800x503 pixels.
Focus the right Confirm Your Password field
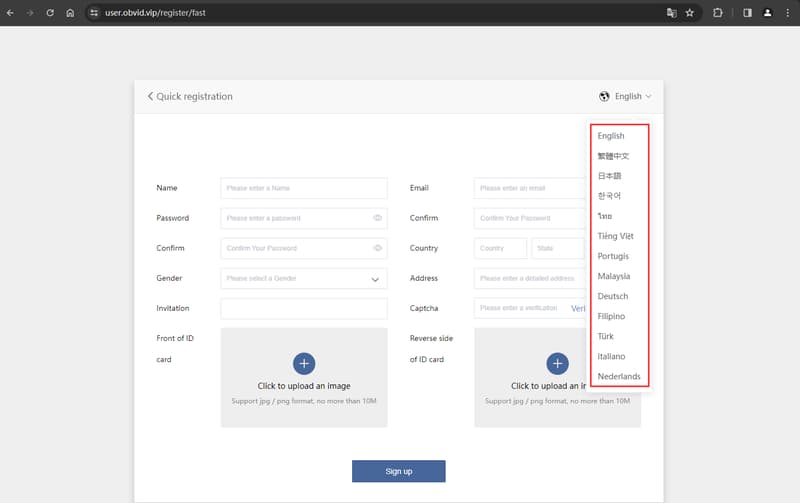(x=530, y=218)
